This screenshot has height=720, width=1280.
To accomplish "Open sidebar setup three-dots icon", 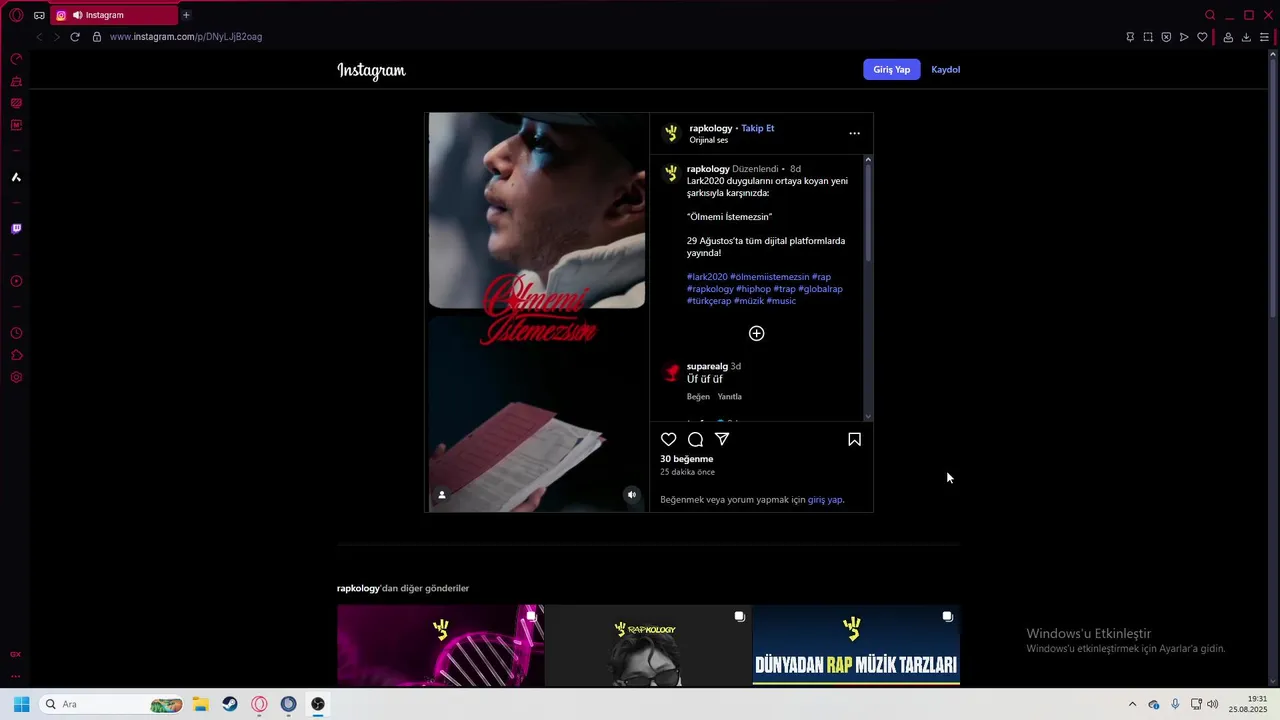I will click(x=16, y=676).
